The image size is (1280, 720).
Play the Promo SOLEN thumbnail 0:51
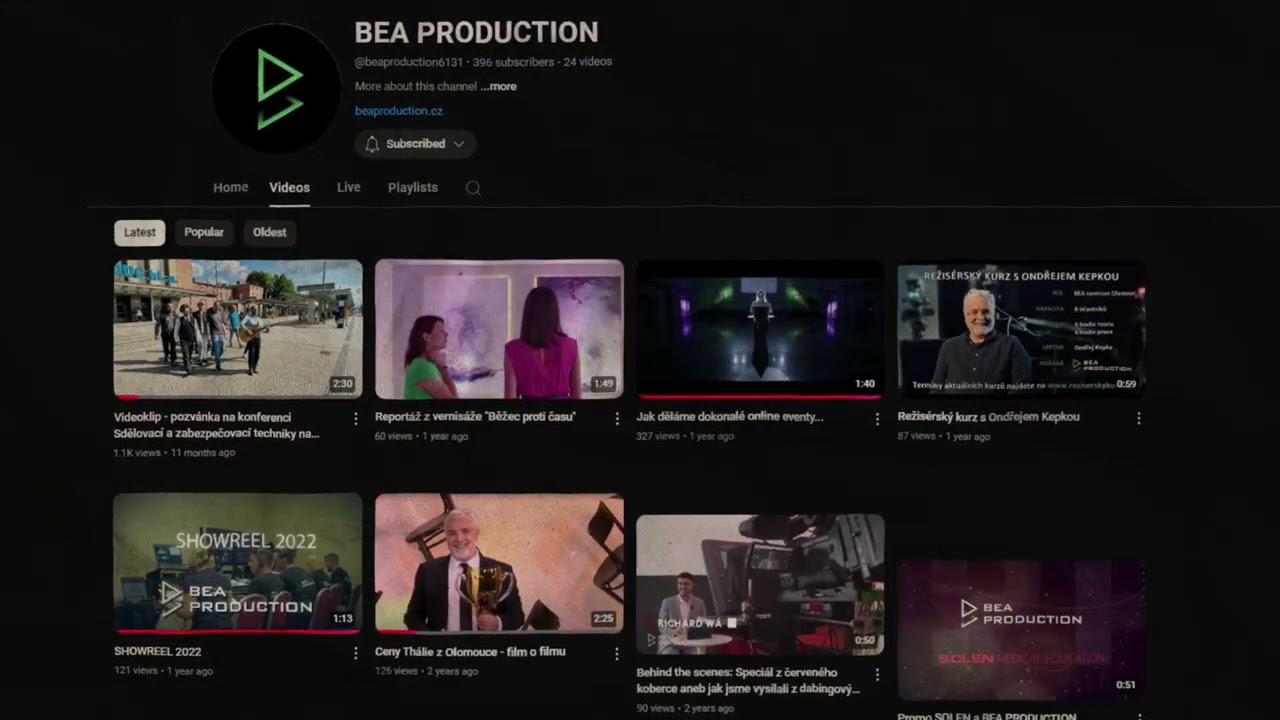tap(1021, 630)
